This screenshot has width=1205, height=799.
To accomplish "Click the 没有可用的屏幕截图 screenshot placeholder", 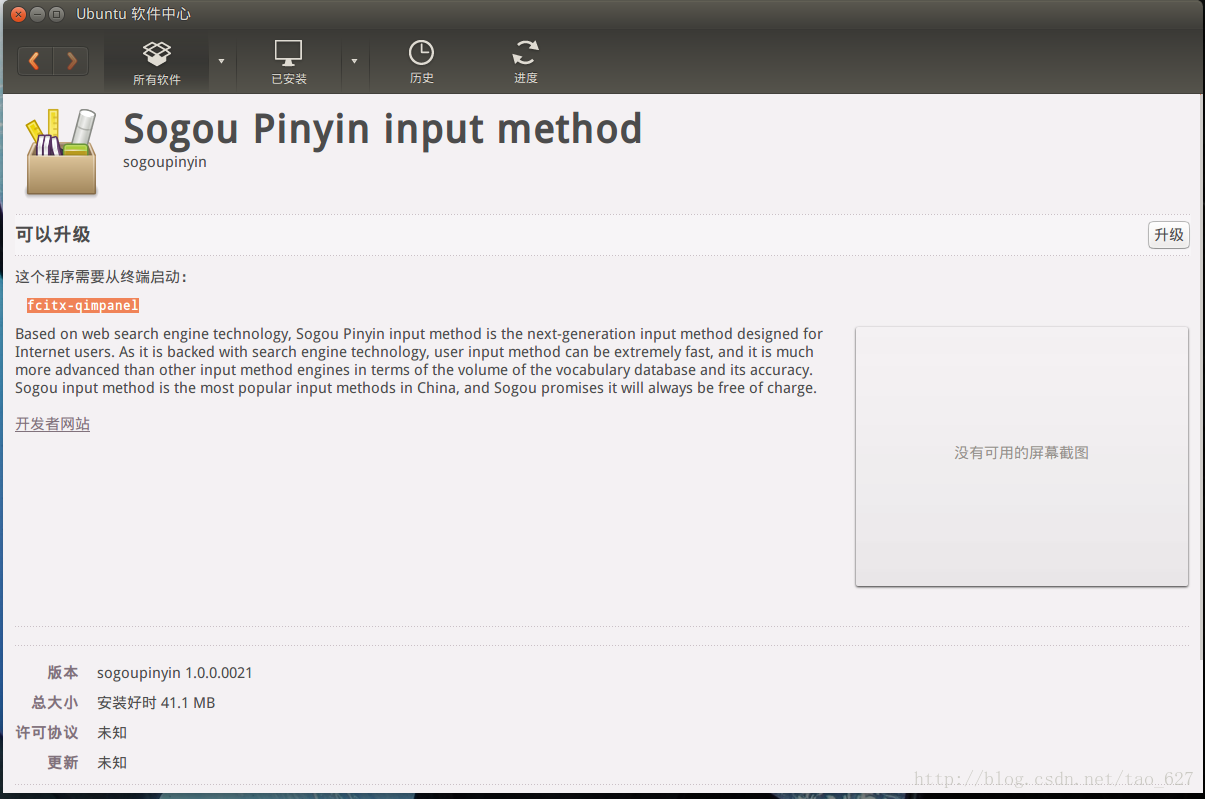I will pos(1021,455).
